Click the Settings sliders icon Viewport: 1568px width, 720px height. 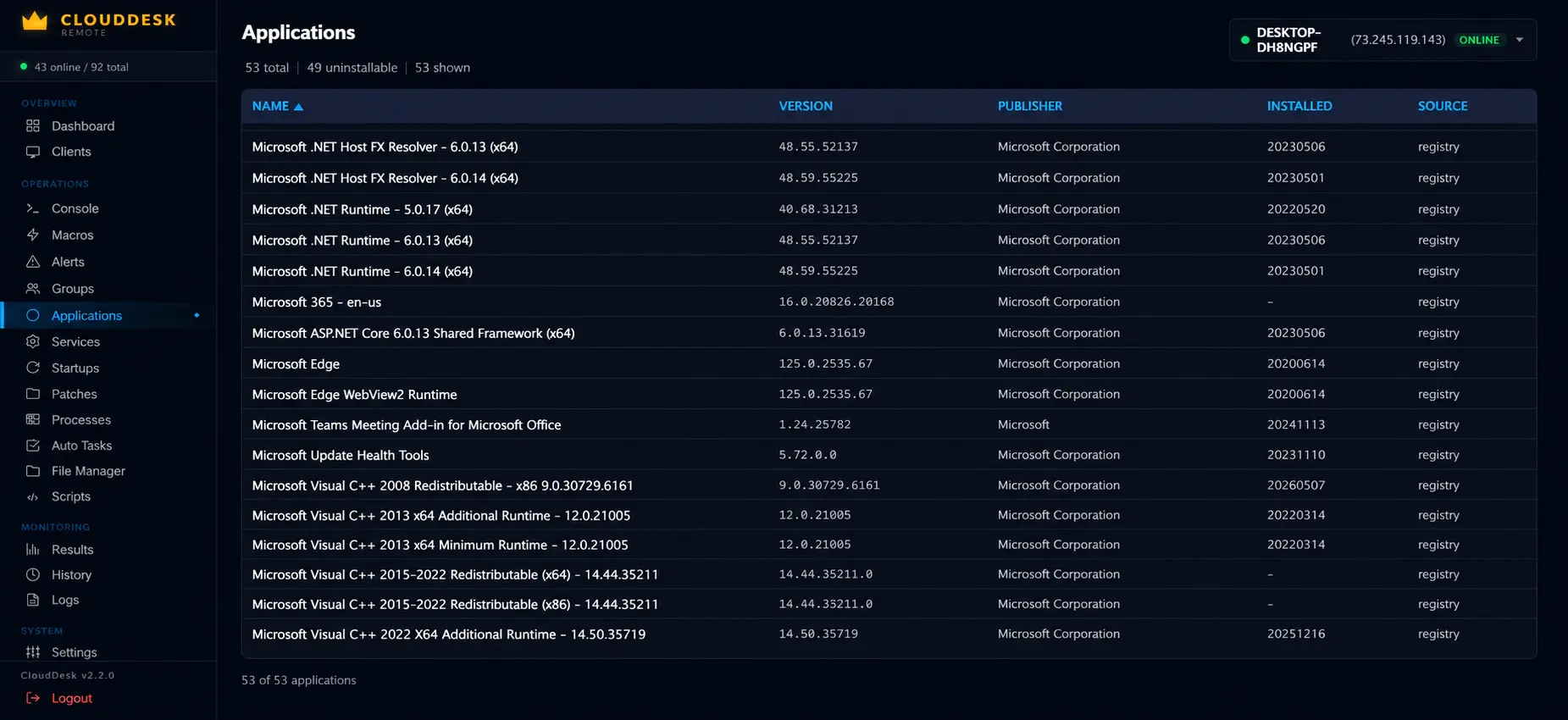coord(33,652)
